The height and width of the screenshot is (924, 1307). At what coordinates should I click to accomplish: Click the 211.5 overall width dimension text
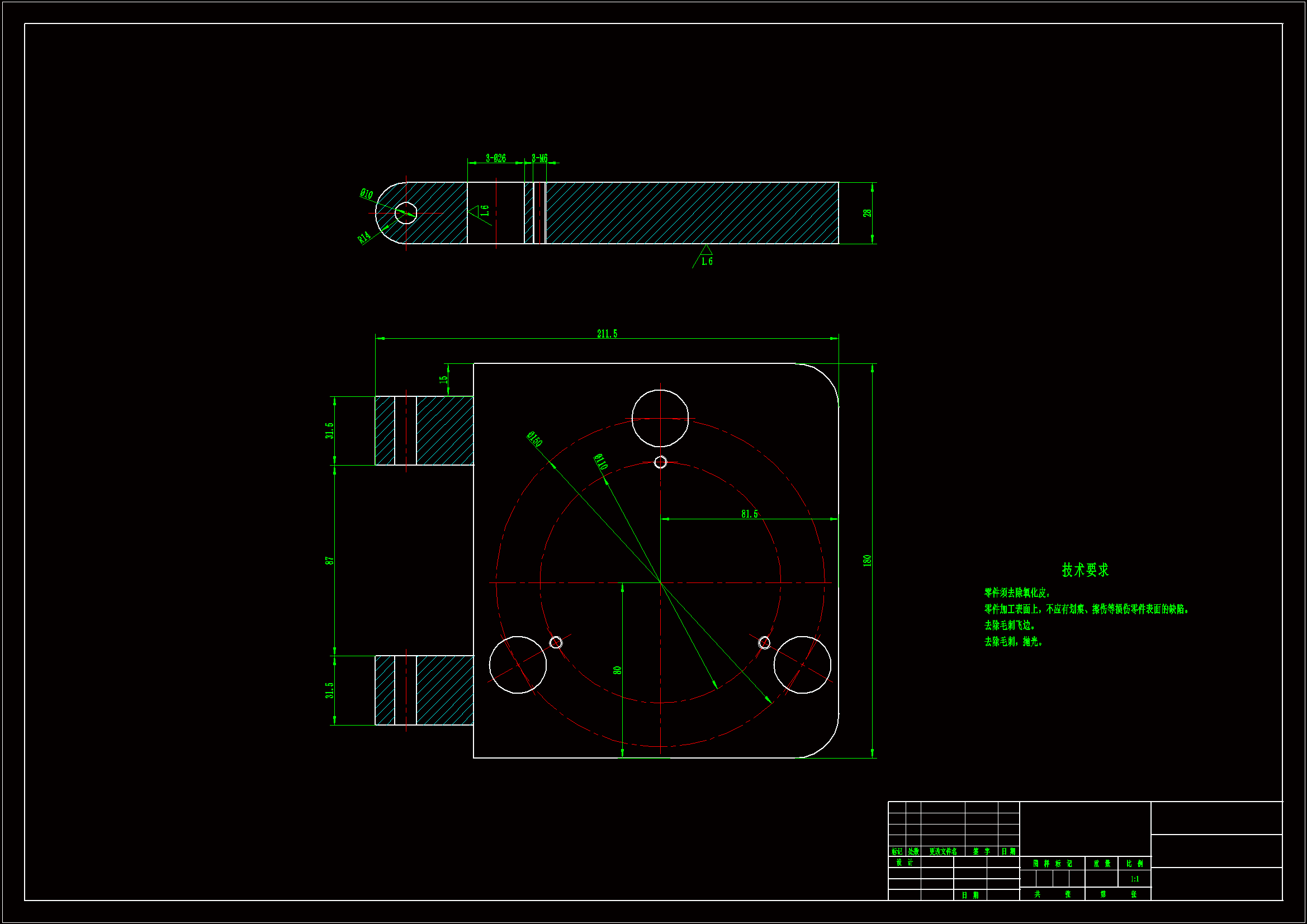coord(607,334)
